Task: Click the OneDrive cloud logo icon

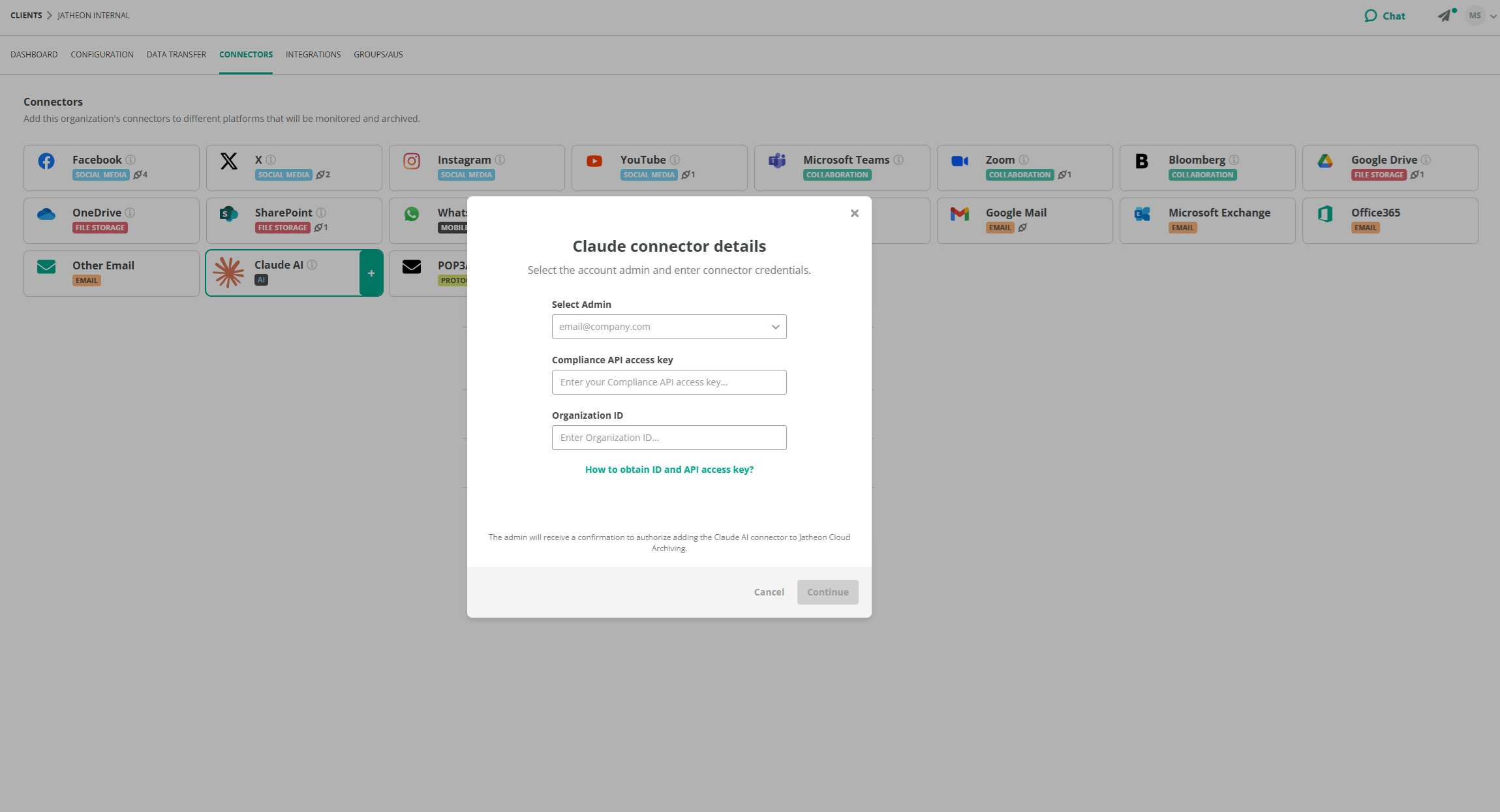Action: point(46,214)
